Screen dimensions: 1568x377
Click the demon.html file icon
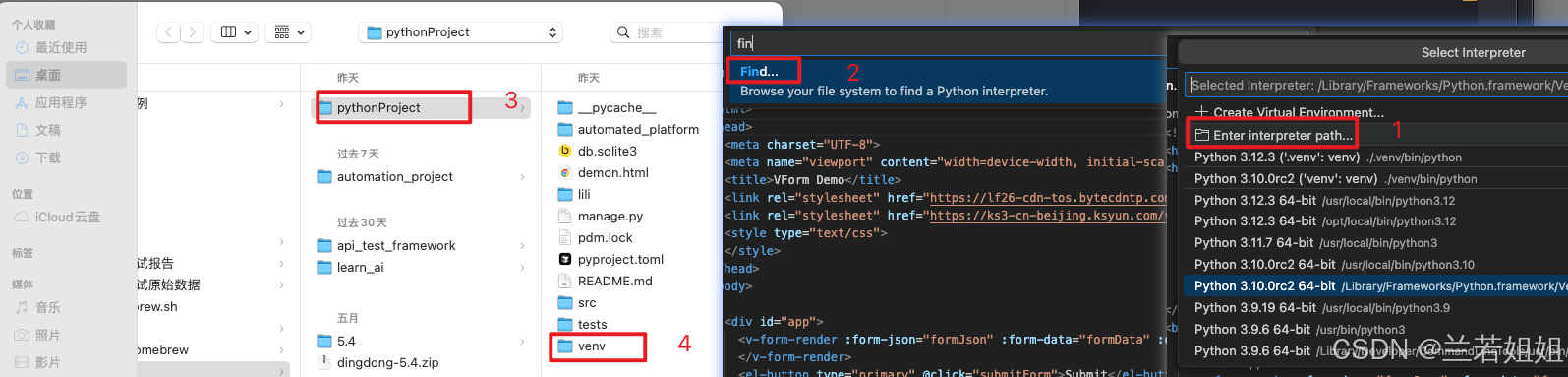565,172
